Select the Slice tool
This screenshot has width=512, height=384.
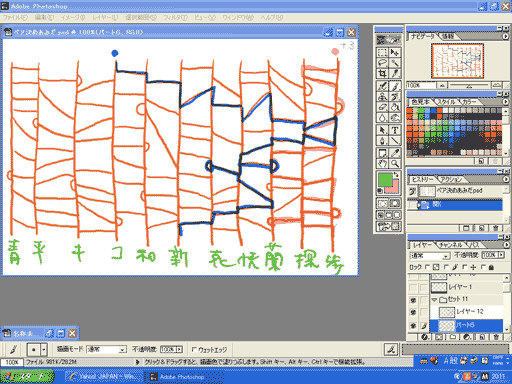coord(395,73)
